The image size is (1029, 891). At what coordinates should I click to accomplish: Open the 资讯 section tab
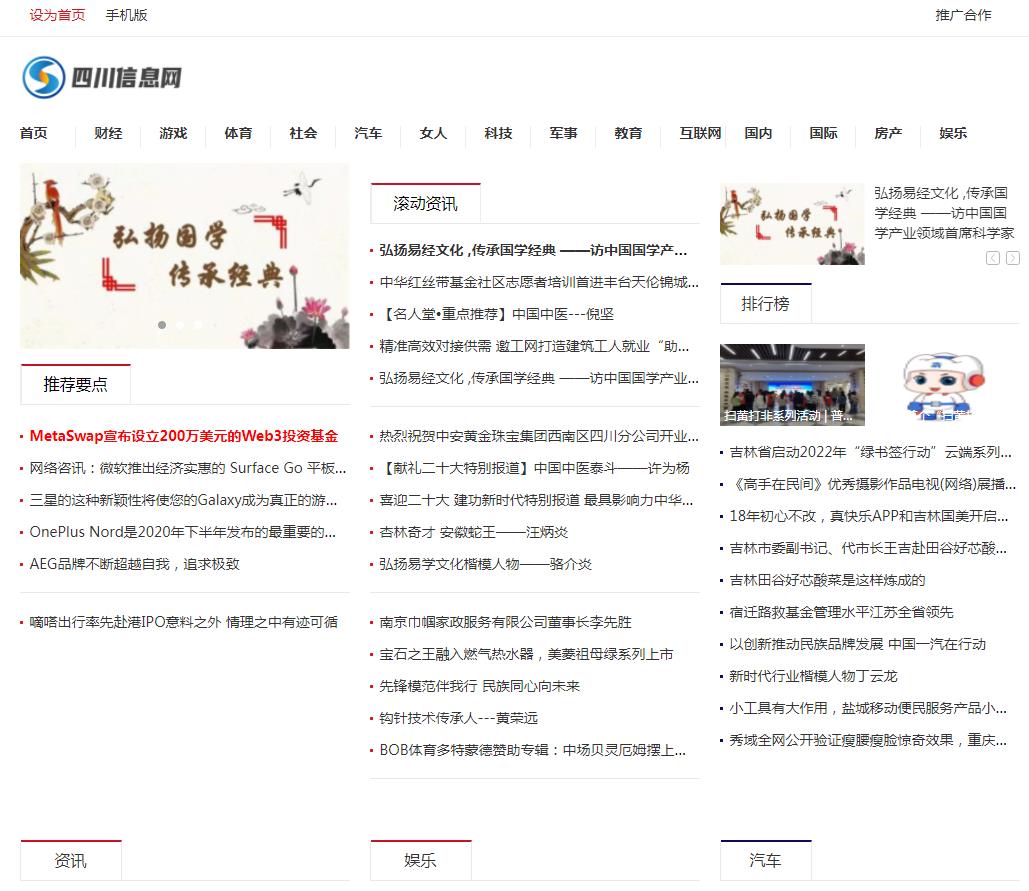[x=71, y=860]
